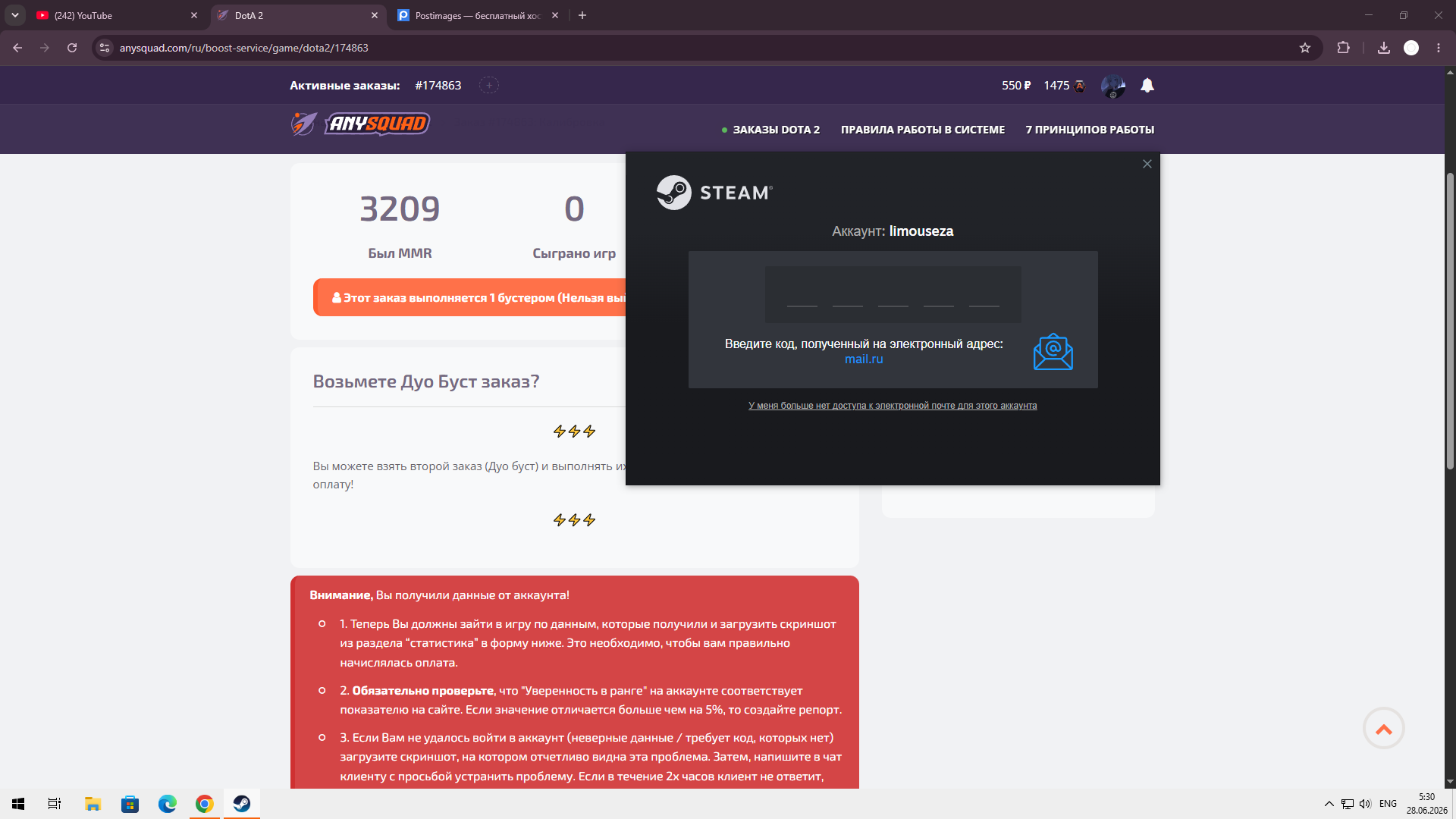Open the taskbar clock and calendar
The height and width of the screenshot is (819, 1456).
[1426, 804]
